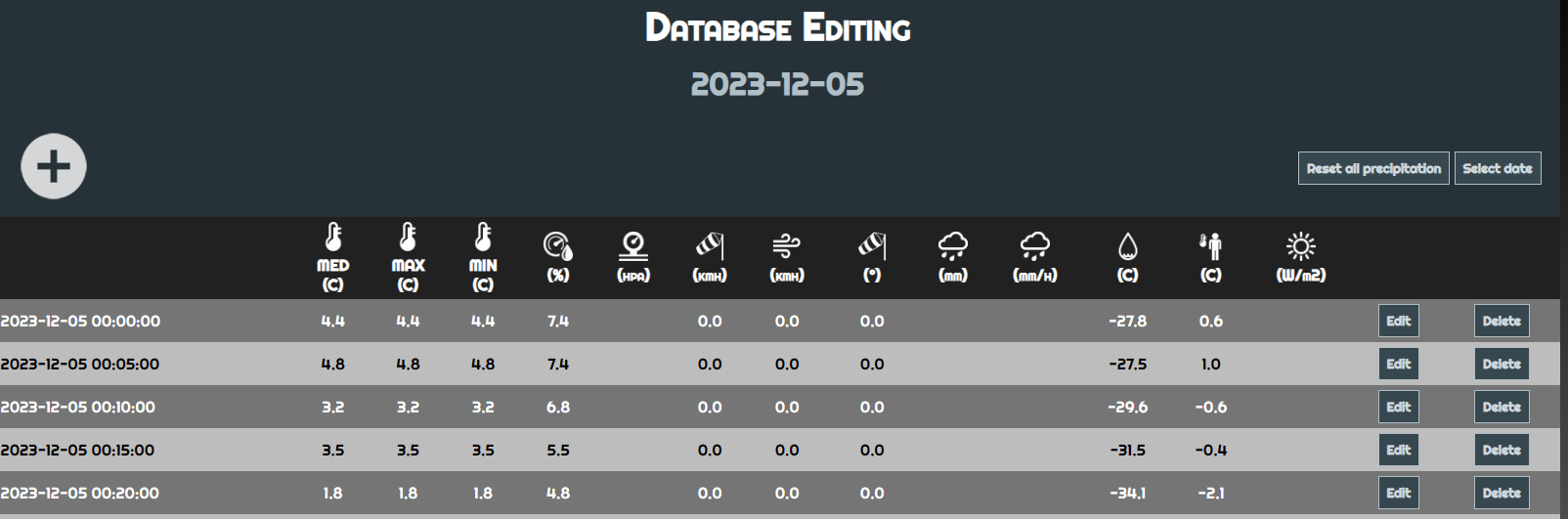Click the wind gust icon
This screenshot has width=1568, height=519.
point(787,246)
